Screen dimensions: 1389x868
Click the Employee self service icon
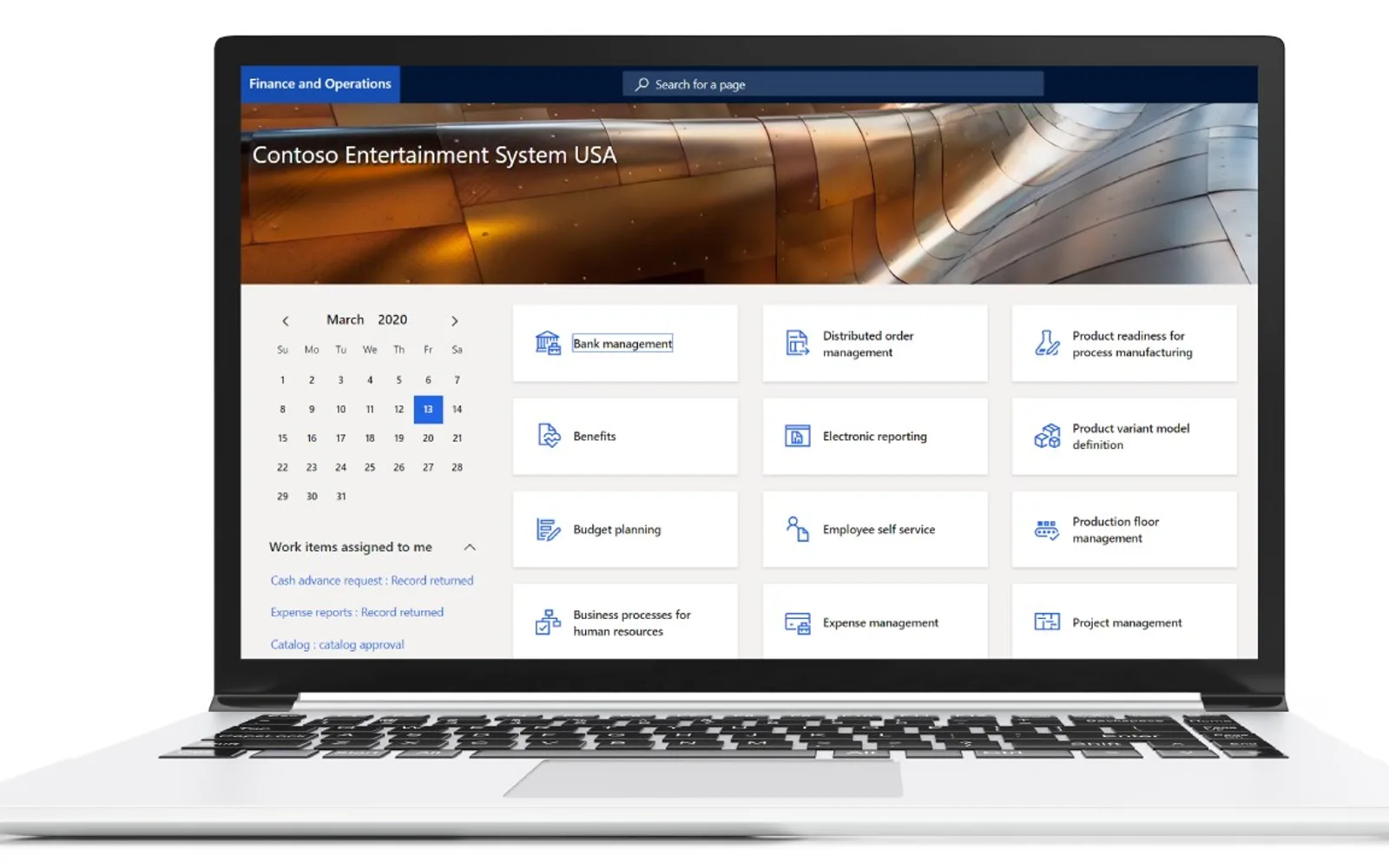coord(797,529)
